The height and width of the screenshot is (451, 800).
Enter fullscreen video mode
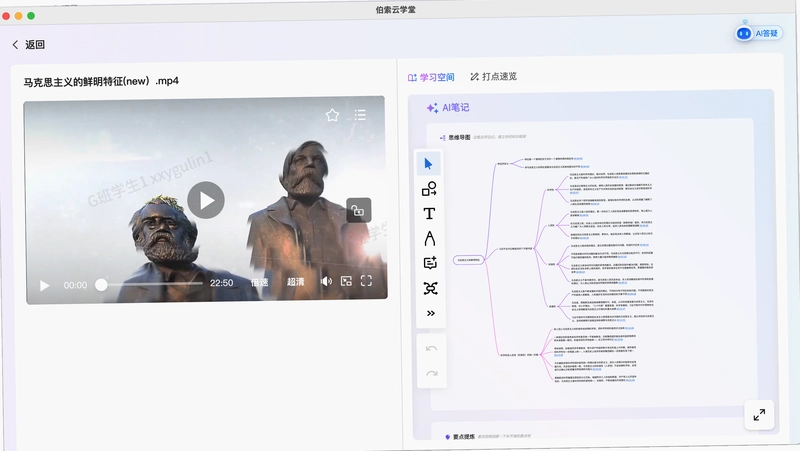[x=366, y=281]
